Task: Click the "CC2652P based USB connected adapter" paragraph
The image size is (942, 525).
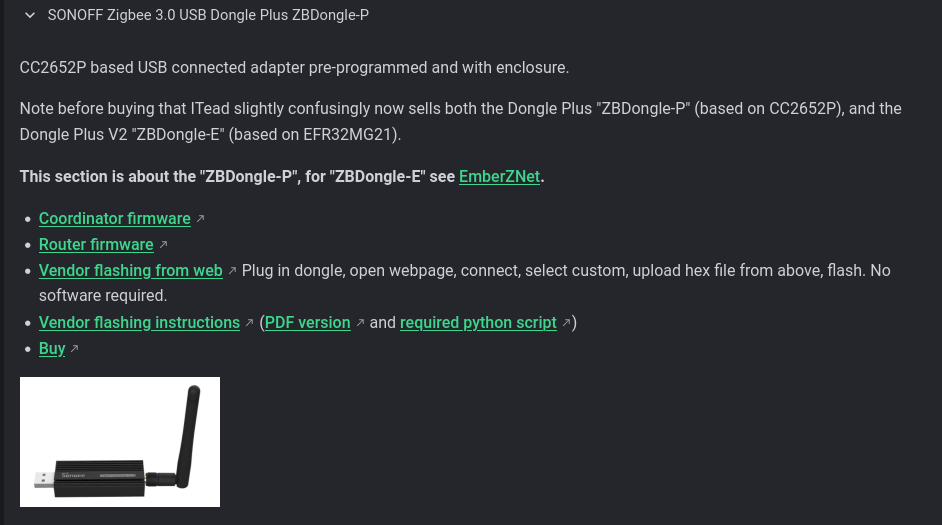Action: [294, 68]
